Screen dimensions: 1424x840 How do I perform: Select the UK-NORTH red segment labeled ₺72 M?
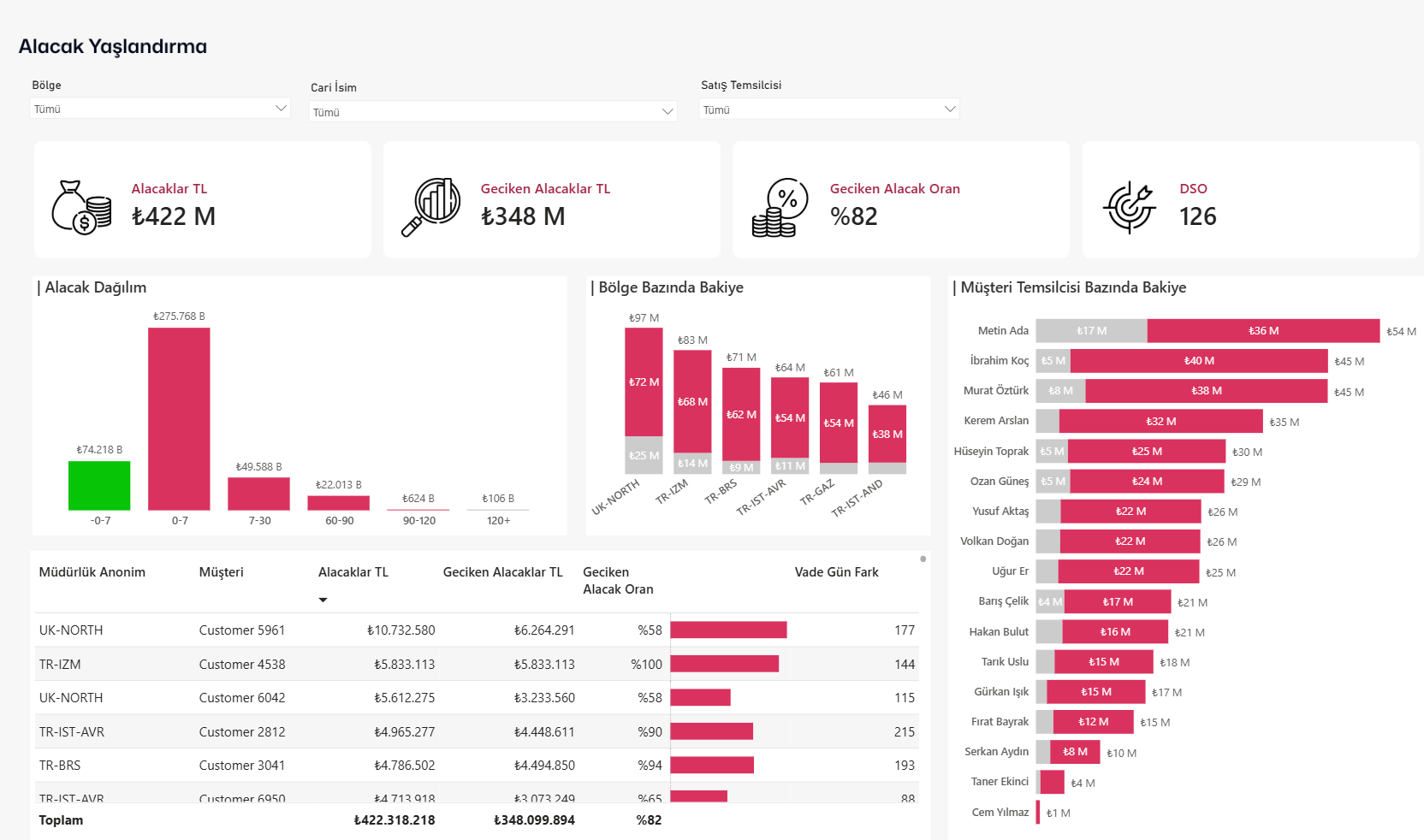(x=644, y=382)
